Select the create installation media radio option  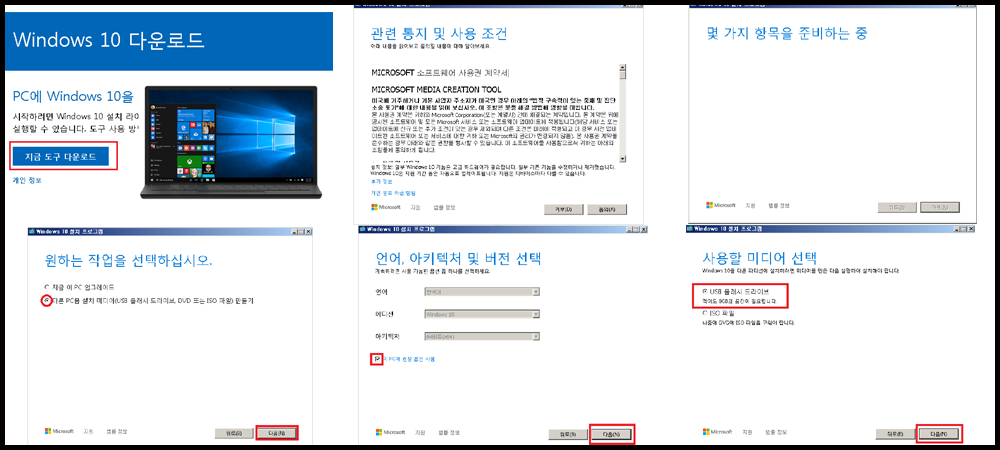(46, 300)
